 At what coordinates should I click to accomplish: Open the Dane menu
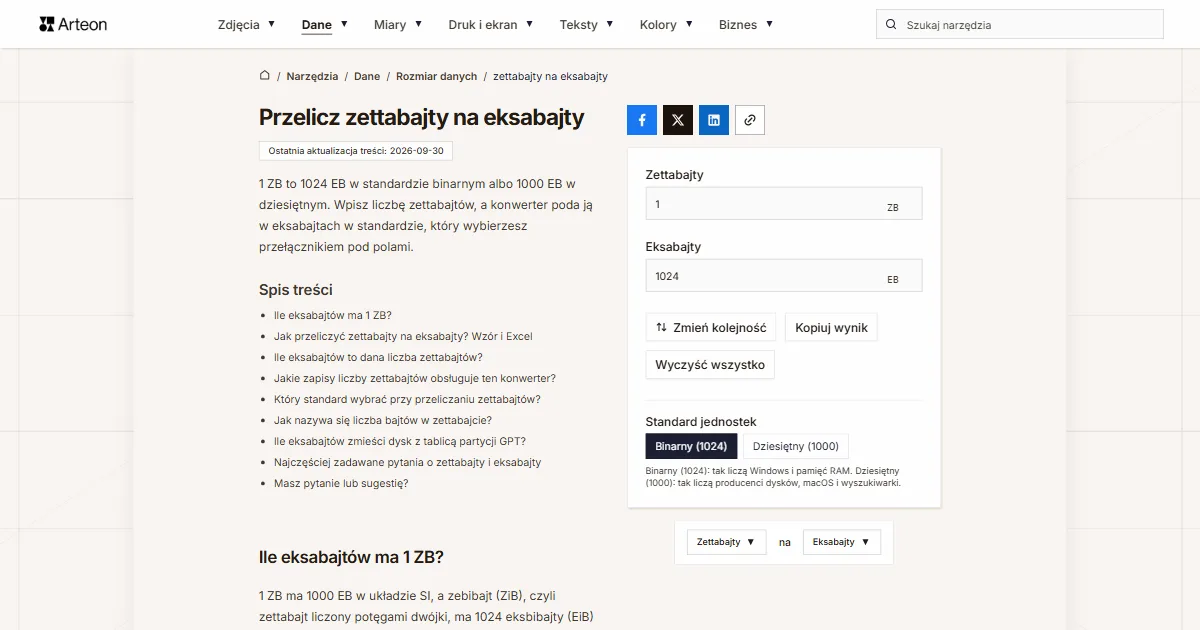point(324,24)
